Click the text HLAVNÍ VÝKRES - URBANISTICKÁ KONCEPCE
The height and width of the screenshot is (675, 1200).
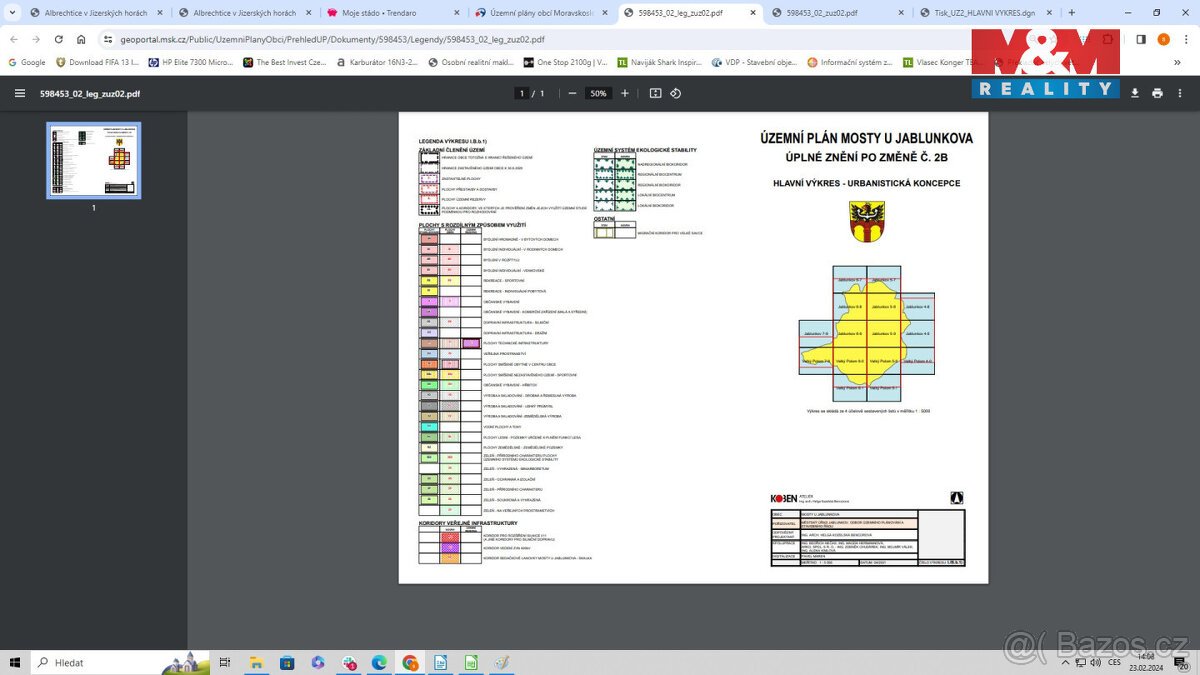point(866,183)
